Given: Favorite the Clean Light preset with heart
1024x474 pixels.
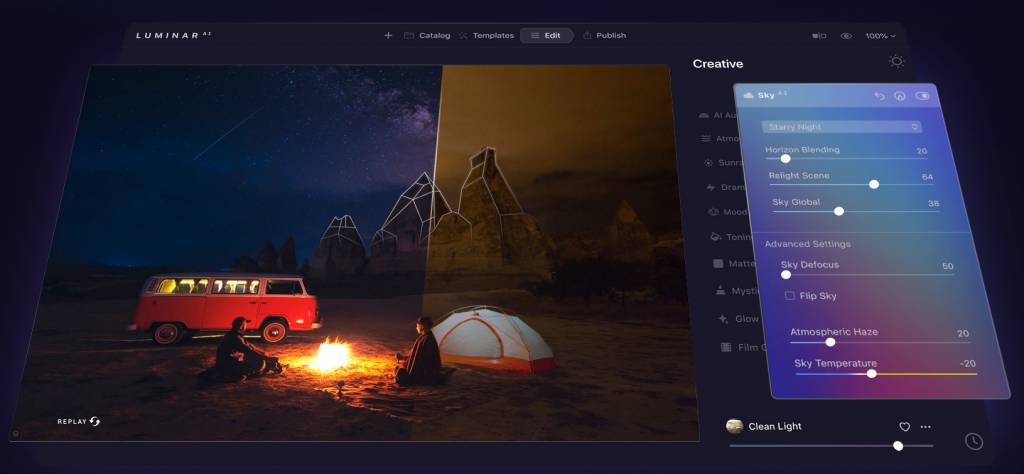Looking at the screenshot, I should pyautogui.click(x=904, y=427).
